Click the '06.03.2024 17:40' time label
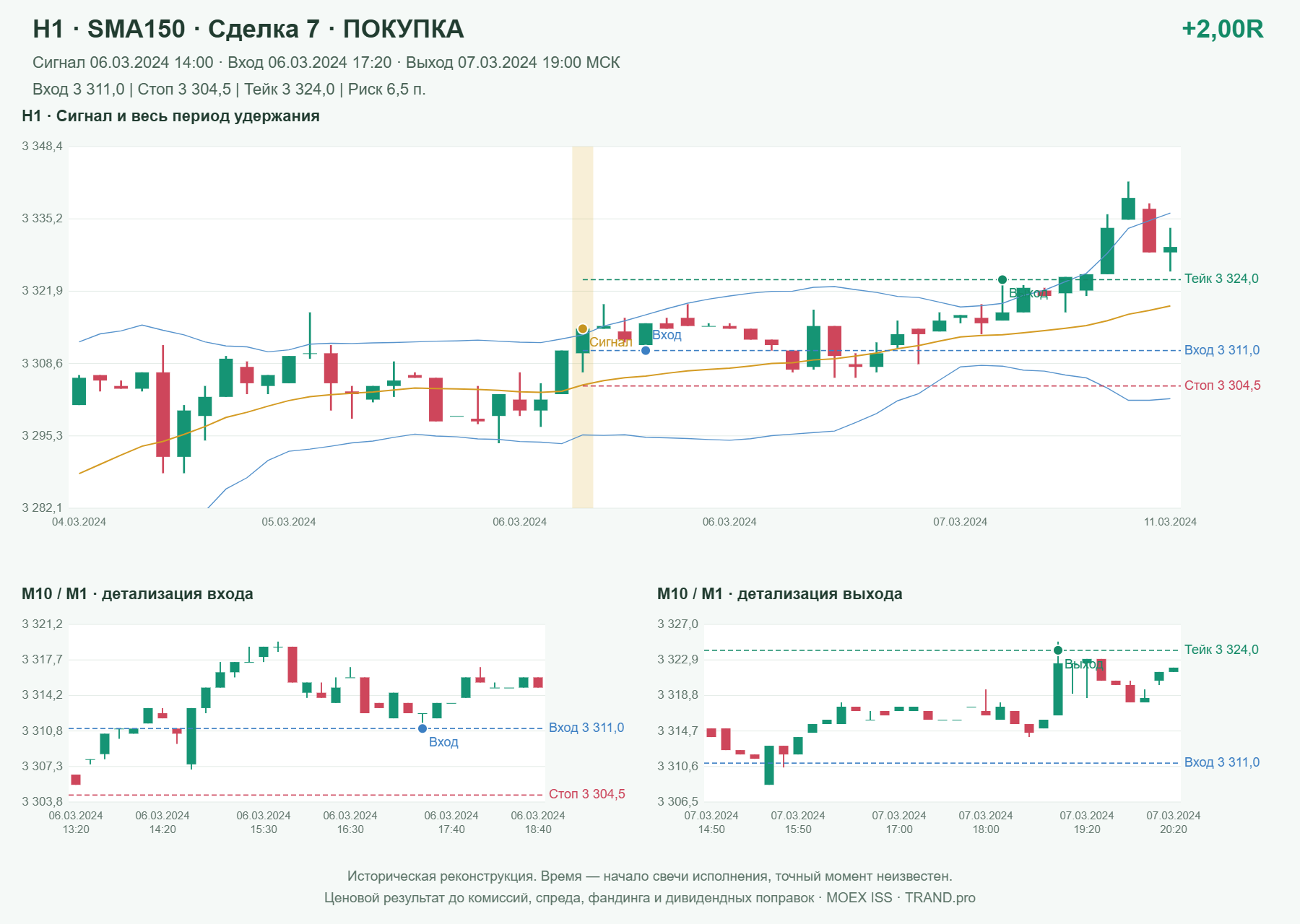This screenshot has width=1300, height=924. coord(451,822)
